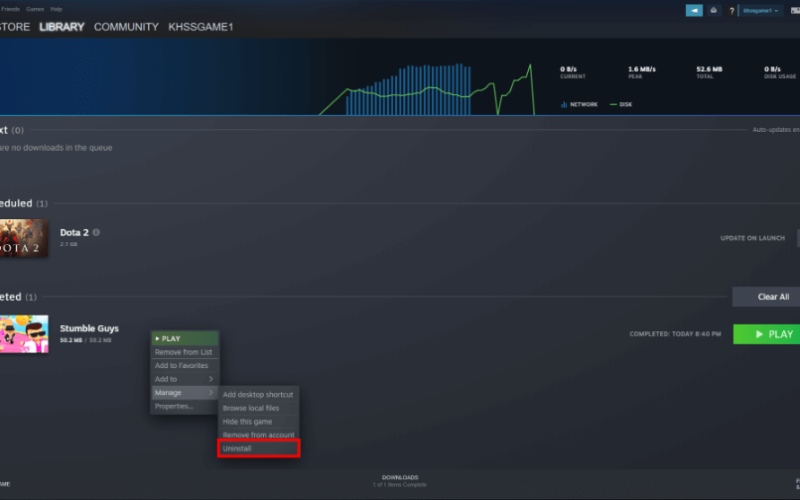Choose Browse local files
The width and height of the screenshot is (800, 500).
click(259, 408)
